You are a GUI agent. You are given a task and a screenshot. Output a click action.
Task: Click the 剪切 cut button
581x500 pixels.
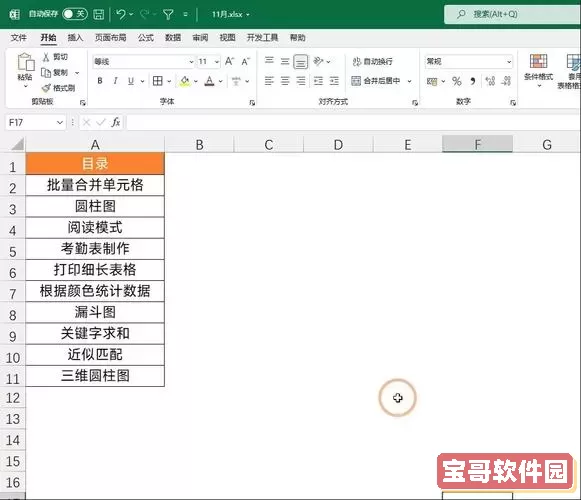[x=55, y=57]
